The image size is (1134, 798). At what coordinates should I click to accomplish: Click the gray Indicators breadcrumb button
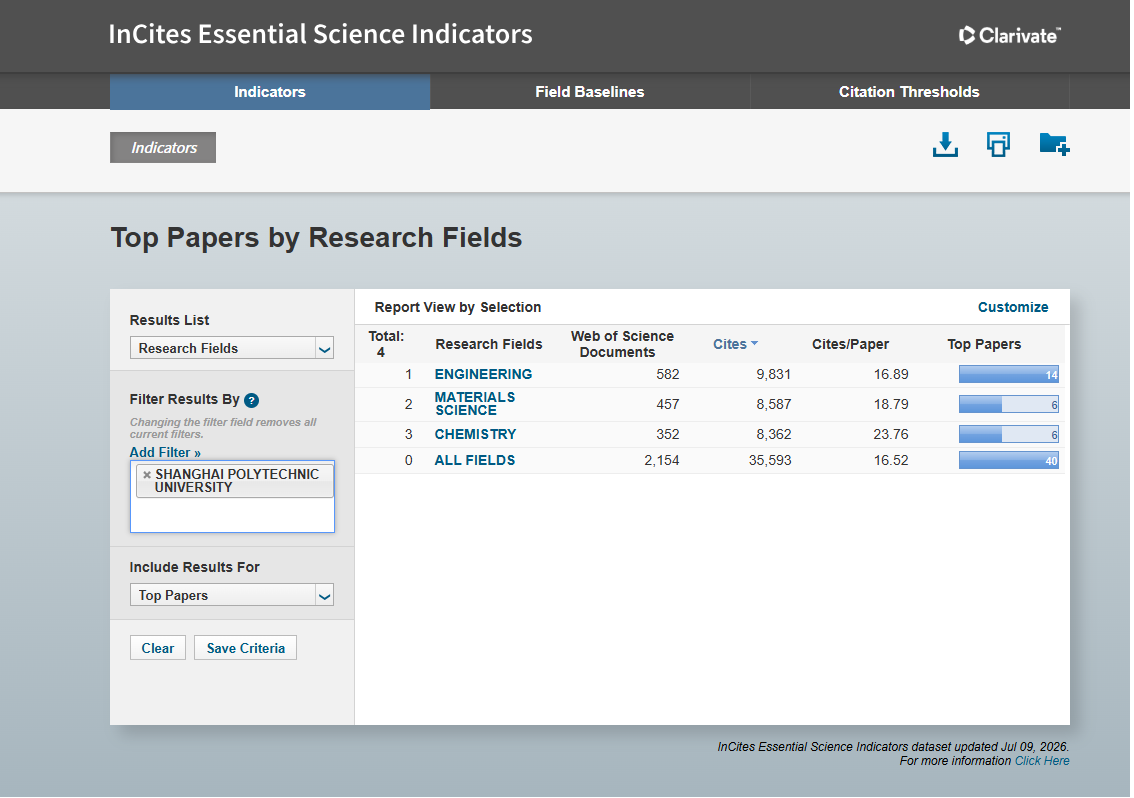(163, 148)
